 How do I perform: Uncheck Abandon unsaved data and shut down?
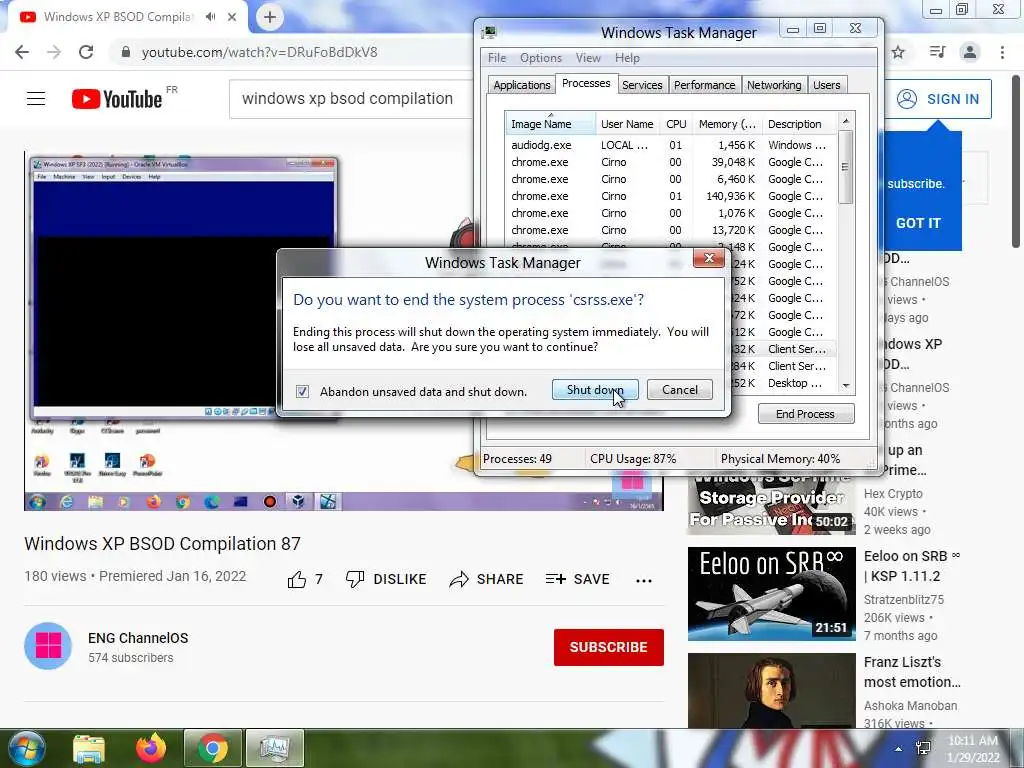tap(302, 391)
